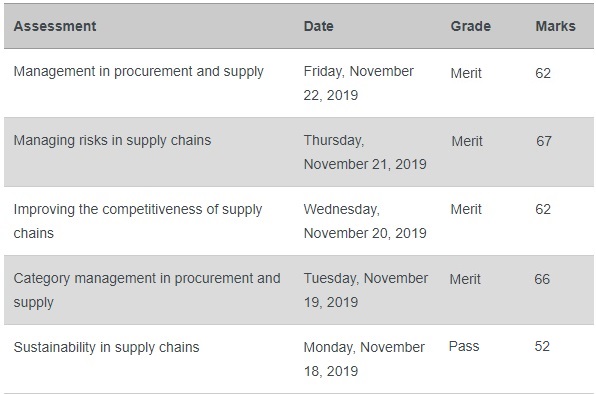
Task: Click Merit grade for Managing risks row
Action: [467, 141]
